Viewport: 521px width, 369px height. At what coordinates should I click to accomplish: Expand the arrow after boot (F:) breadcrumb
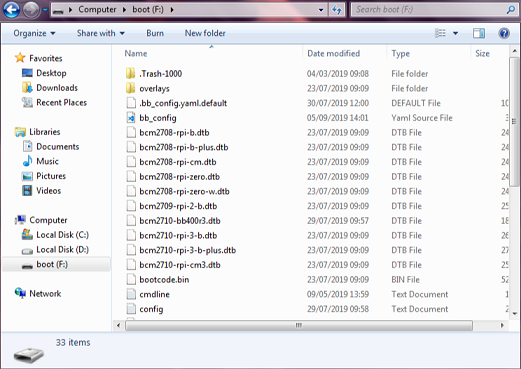pos(172,10)
